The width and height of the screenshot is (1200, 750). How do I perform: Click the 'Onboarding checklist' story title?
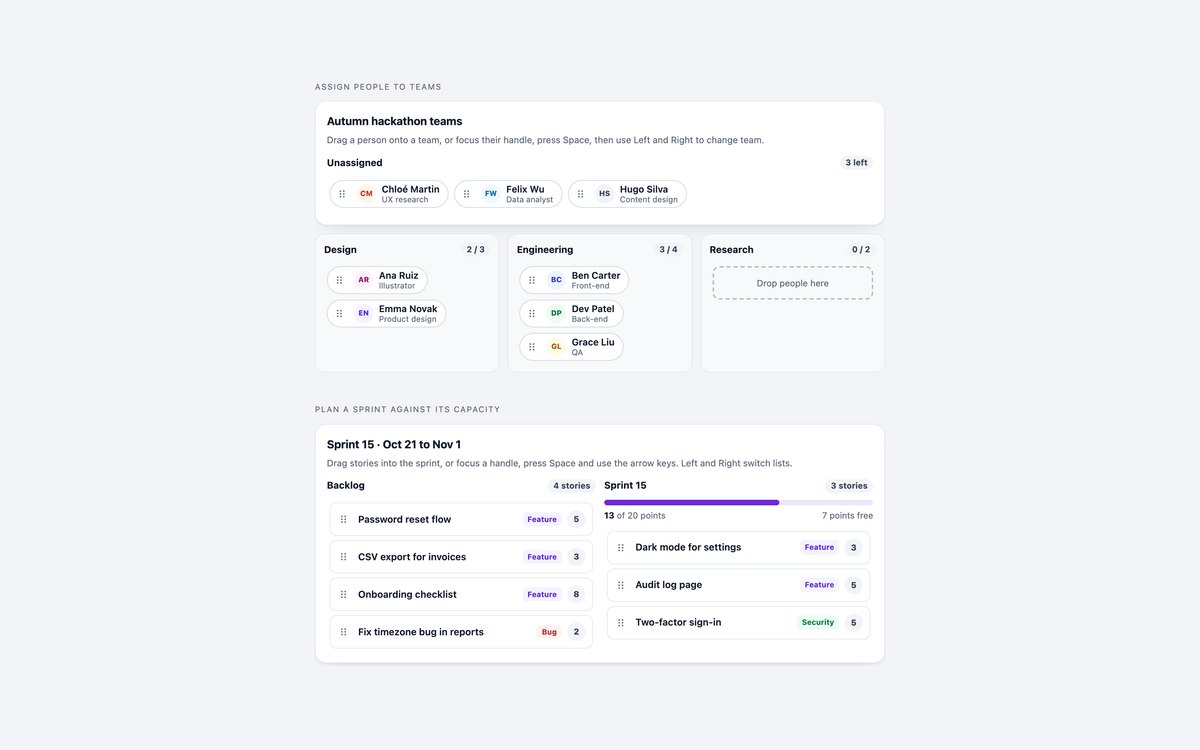point(407,594)
